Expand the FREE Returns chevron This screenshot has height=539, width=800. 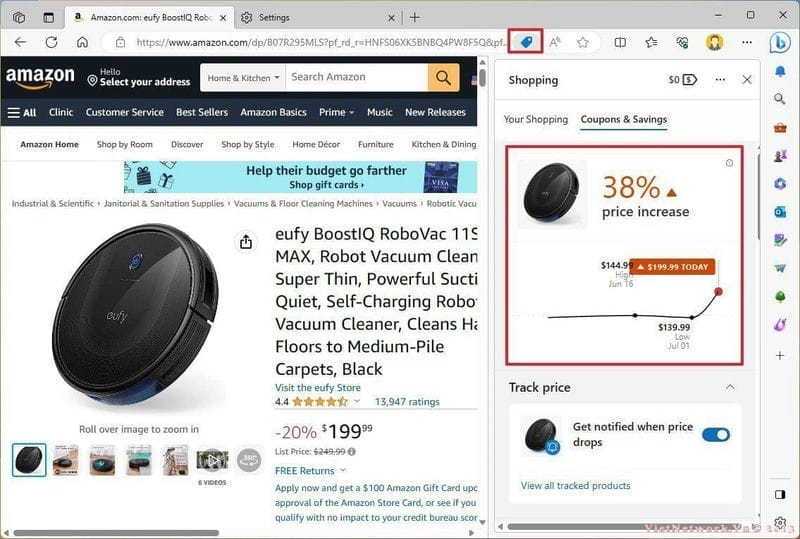[x=343, y=470]
